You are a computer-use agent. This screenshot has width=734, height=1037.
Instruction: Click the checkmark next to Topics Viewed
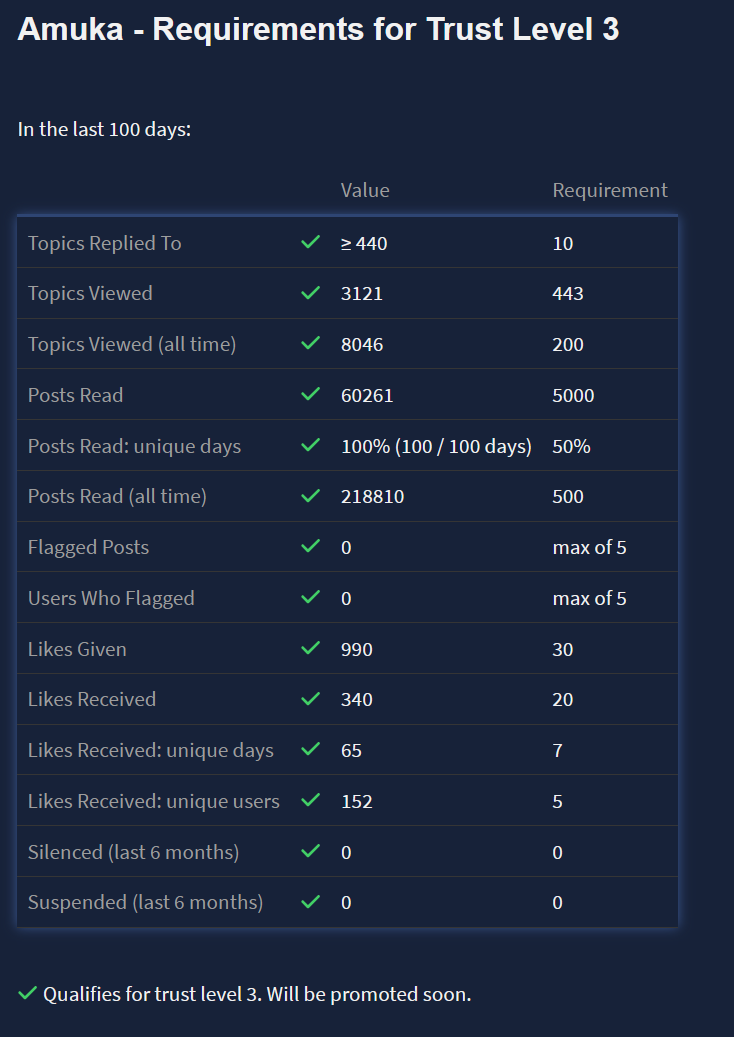tap(310, 293)
